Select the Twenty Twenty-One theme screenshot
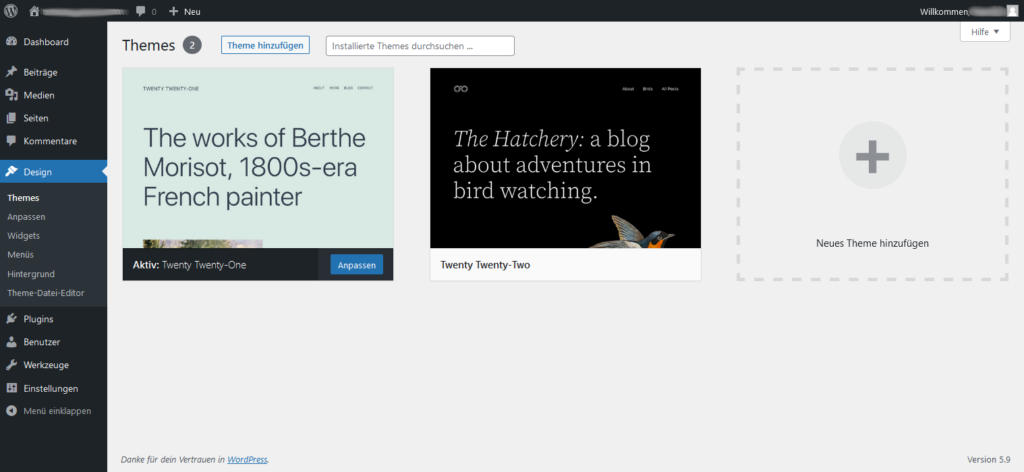Screen dimensions: 1024x472 258,158
